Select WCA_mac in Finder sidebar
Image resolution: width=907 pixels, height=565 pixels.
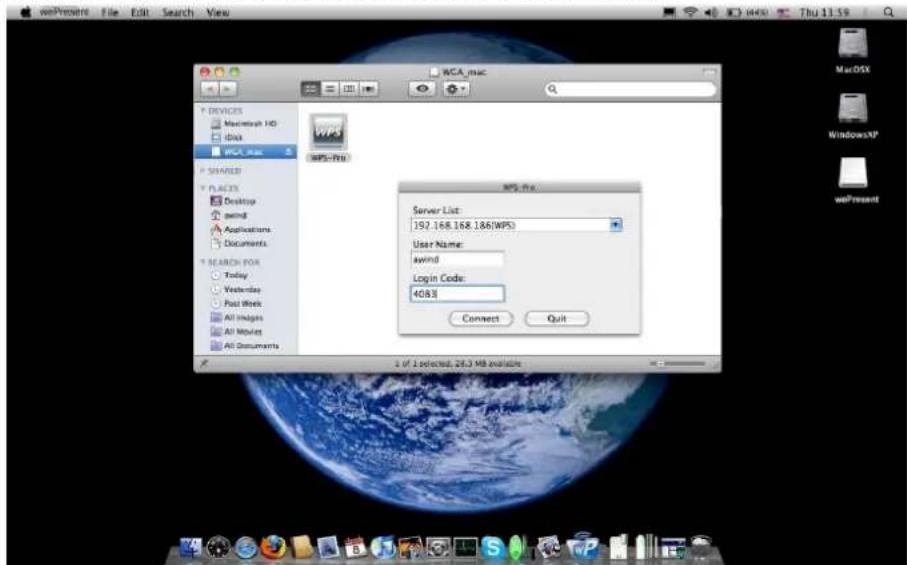245,152
